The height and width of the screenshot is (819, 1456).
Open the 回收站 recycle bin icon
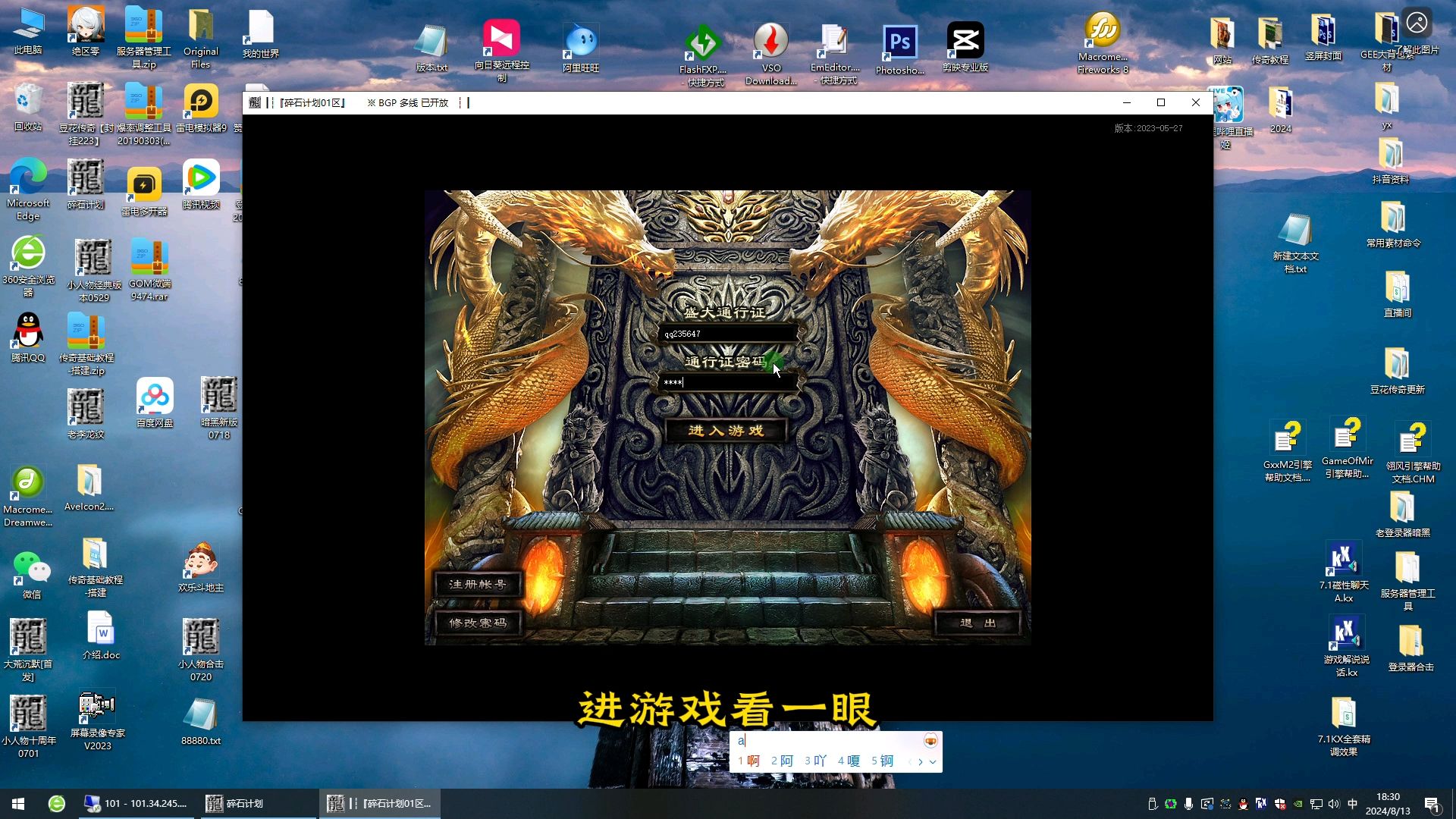28,108
